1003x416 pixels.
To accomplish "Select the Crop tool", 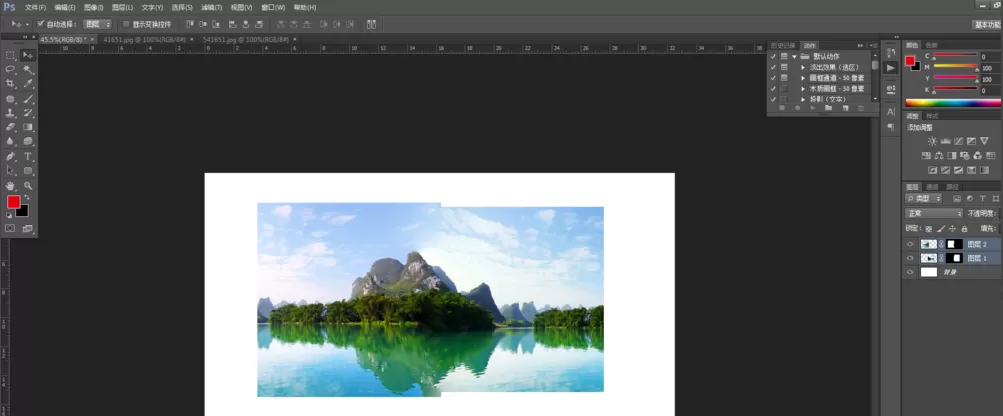I will 10,83.
